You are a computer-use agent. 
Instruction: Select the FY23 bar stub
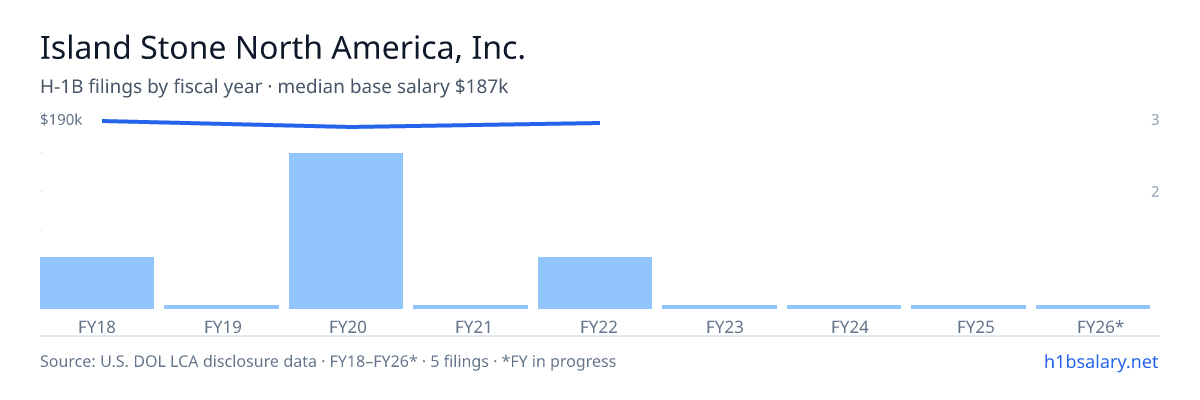tap(719, 307)
